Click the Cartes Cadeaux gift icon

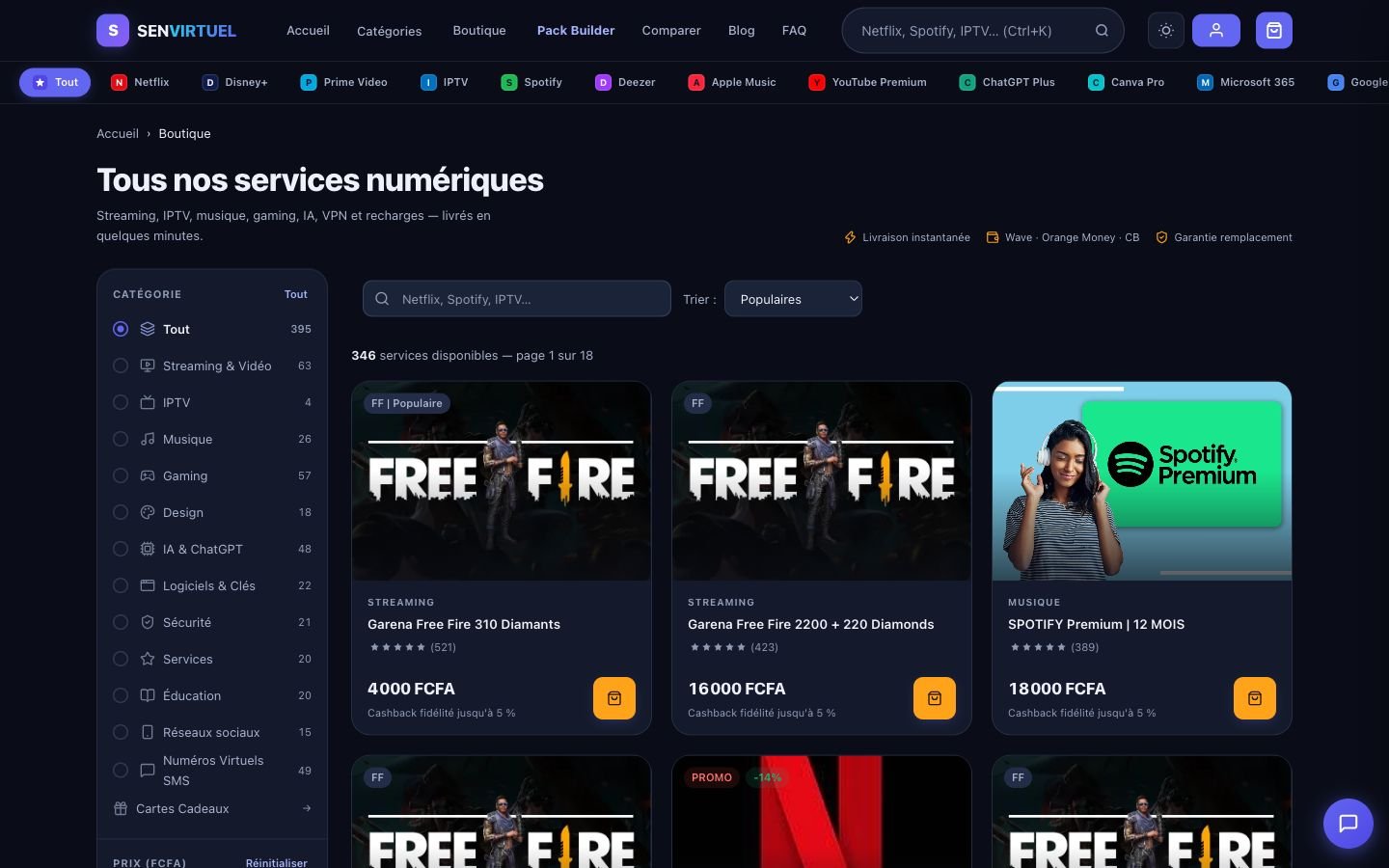point(121,809)
